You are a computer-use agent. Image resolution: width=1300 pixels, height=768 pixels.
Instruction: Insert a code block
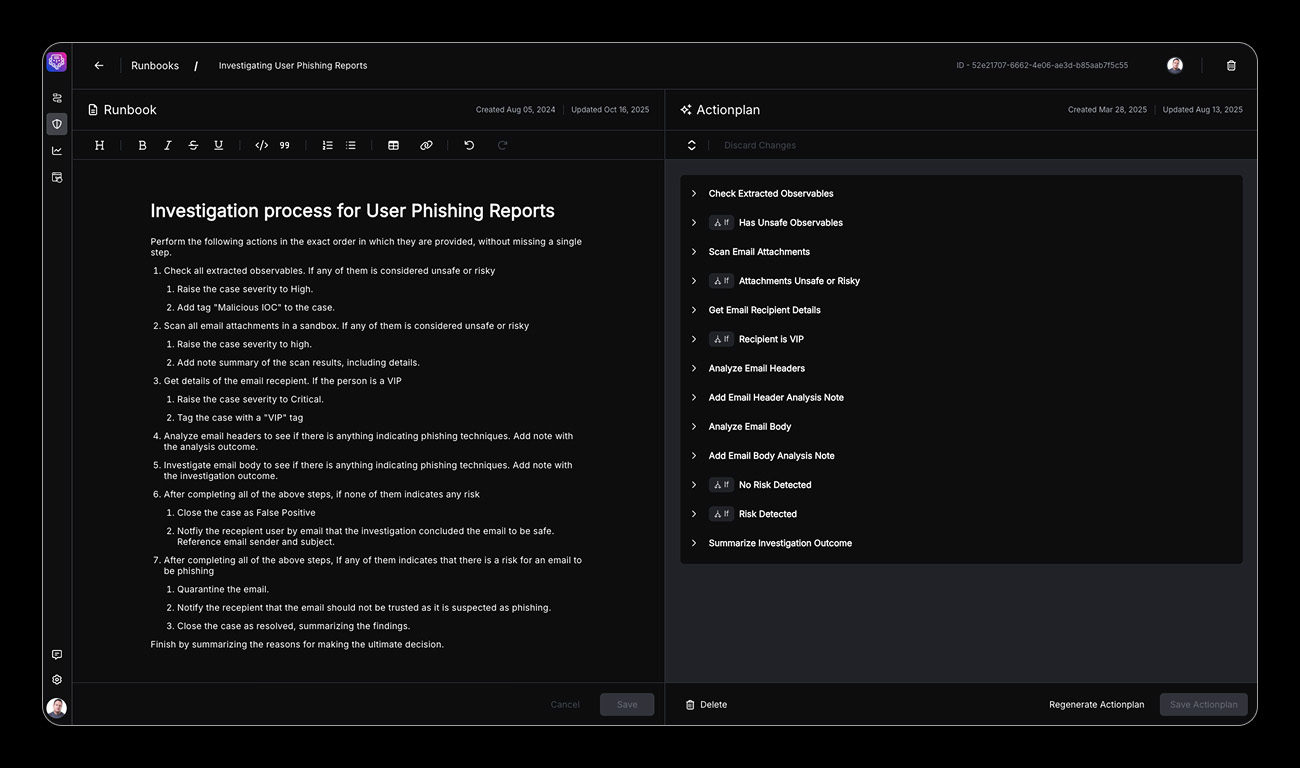[261, 145]
